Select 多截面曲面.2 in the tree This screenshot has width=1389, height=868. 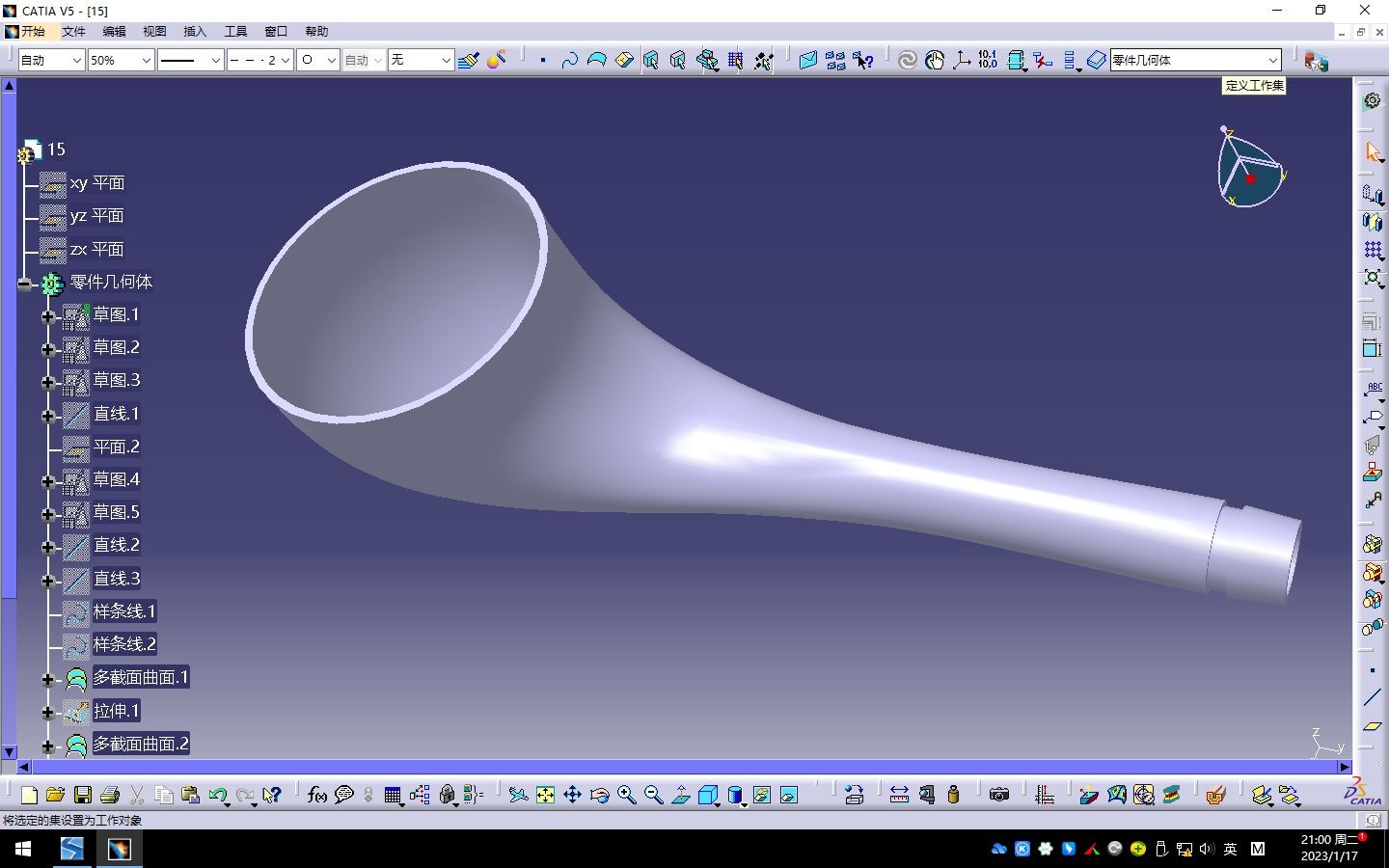click(x=140, y=744)
